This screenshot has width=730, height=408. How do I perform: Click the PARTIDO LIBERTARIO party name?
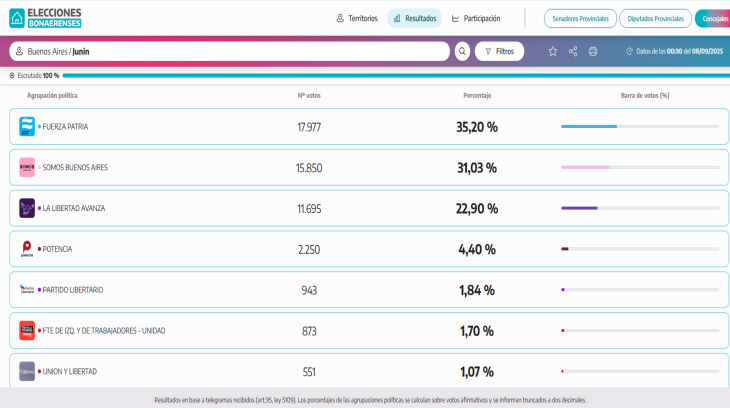(x=73, y=290)
